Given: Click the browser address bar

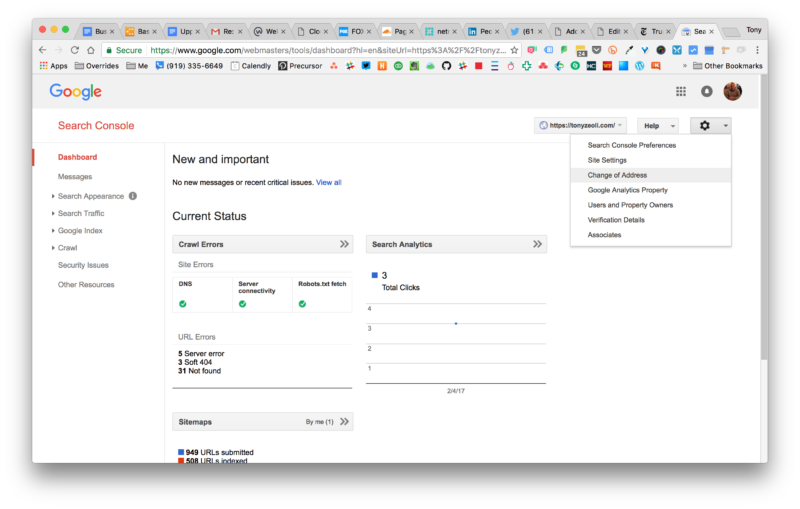Looking at the screenshot, I should pyautogui.click(x=320, y=49).
